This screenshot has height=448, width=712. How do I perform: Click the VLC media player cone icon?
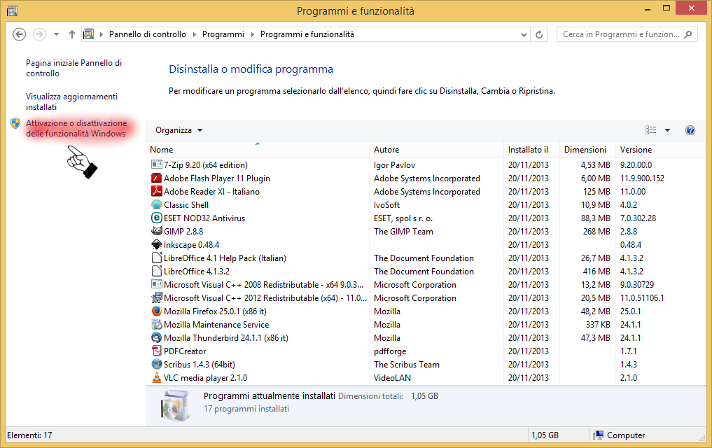click(157, 377)
